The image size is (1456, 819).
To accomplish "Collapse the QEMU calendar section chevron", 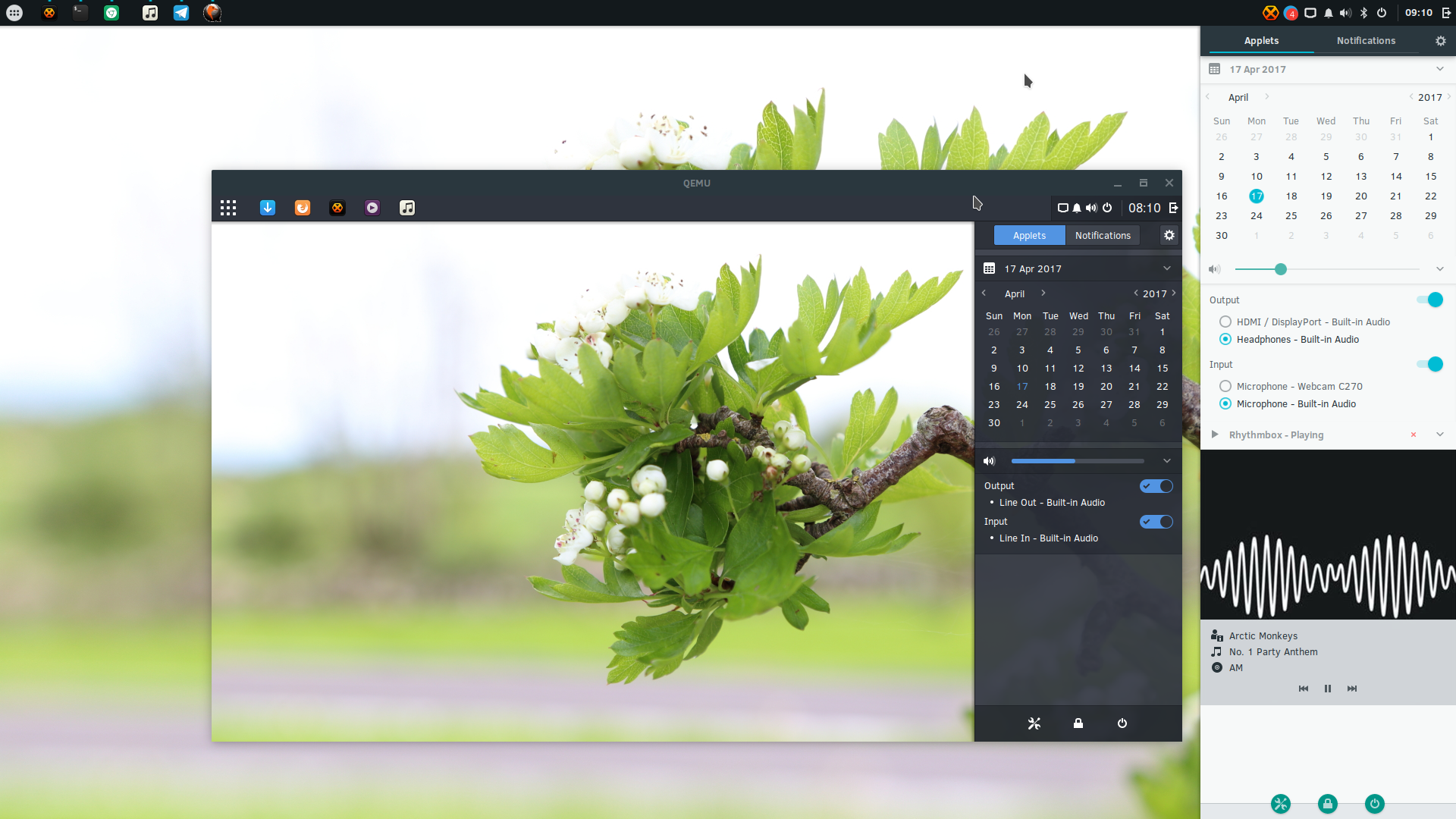I will pos(1167,268).
